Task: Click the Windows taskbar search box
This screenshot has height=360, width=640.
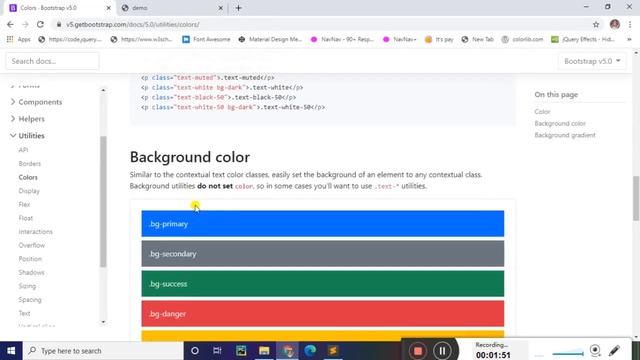Action: point(103,351)
